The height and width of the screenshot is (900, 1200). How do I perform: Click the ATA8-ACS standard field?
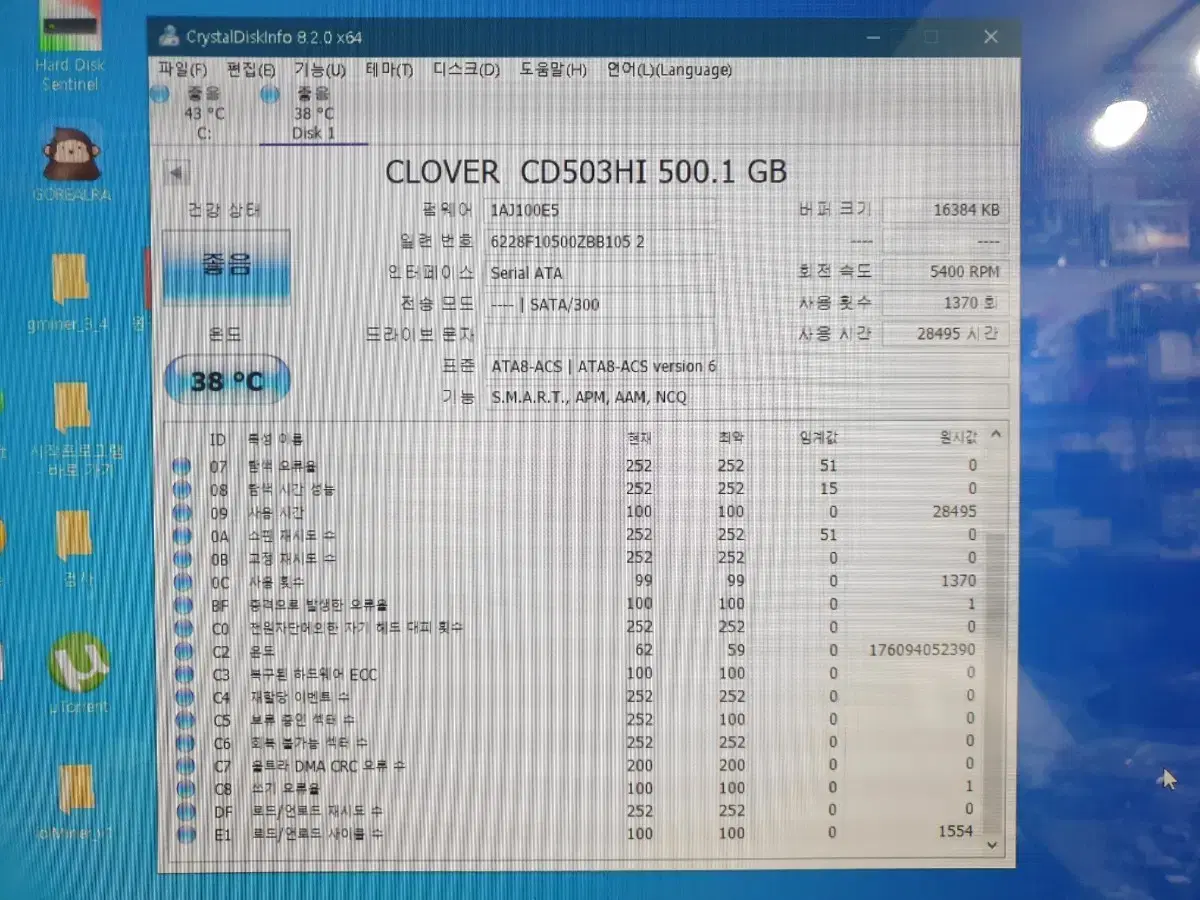coord(746,366)
